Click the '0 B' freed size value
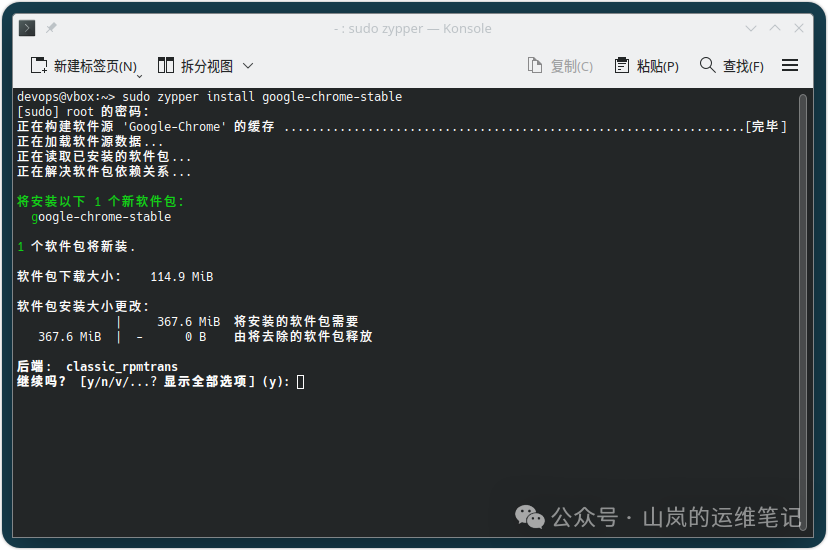This screenshot has height=550, width=828. coord(195,337)
